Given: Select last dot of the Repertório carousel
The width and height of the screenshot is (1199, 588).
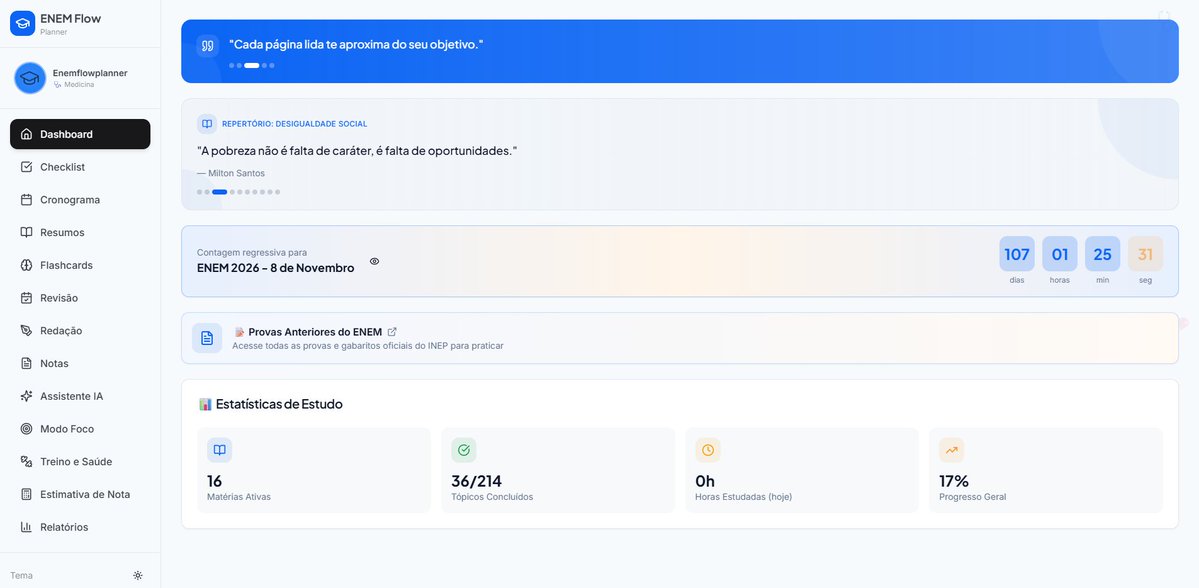Looking at the screenshot, I should click(278, 192).
